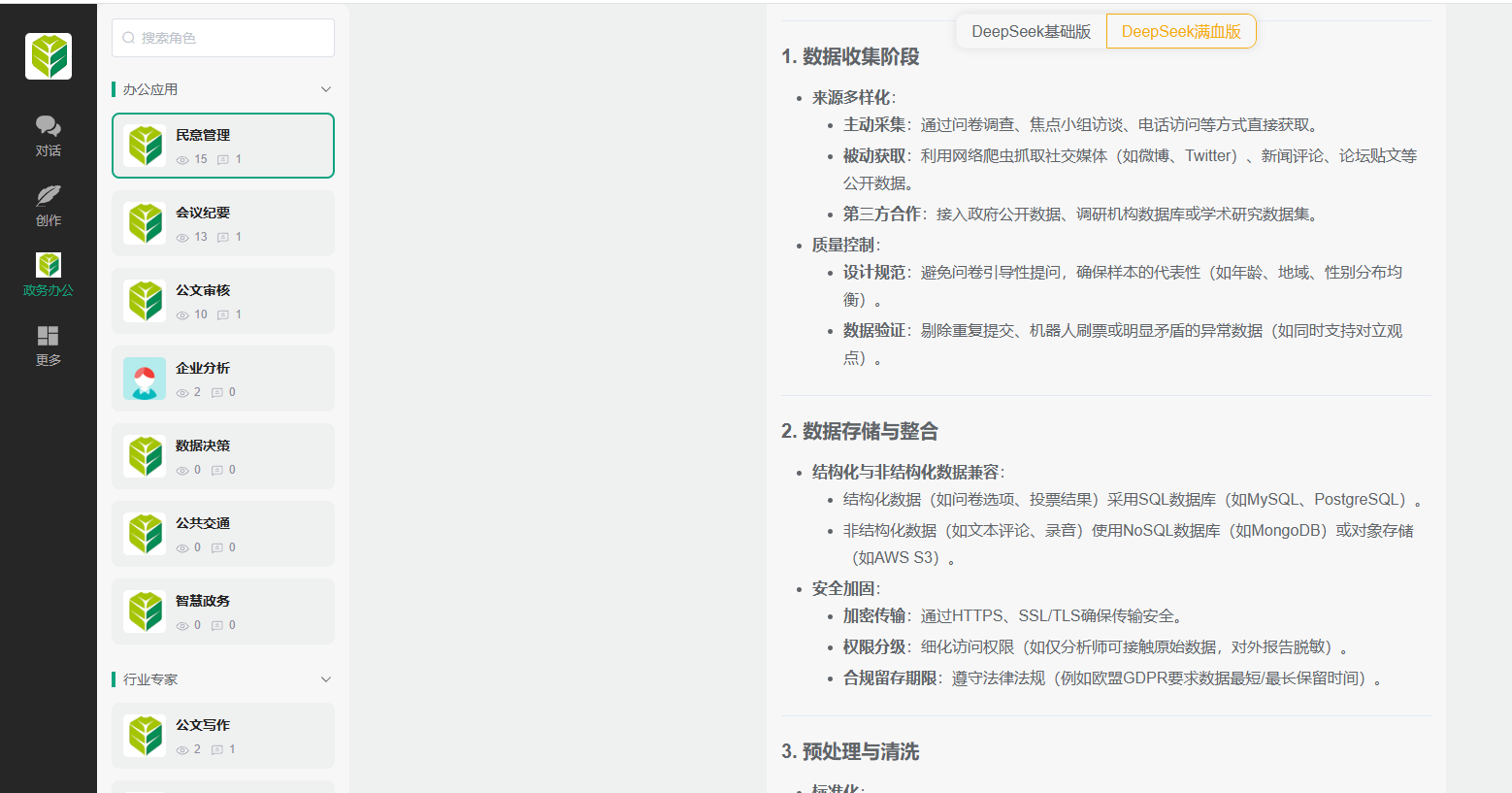This screenshot has height=793, width=1512.
Task: Select the 政务办公 sidebar item
Action: (49, 276)
